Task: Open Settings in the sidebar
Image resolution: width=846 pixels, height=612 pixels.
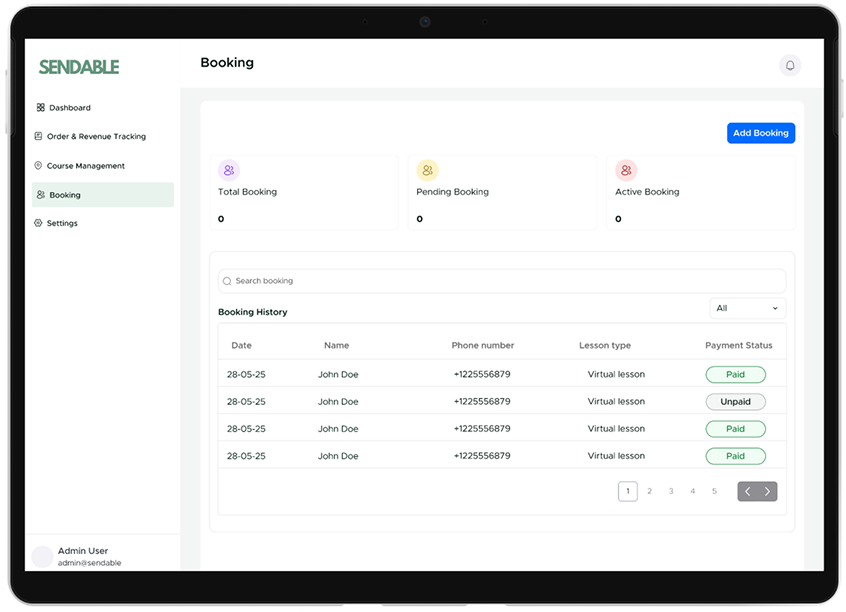Action: pyautogui.click(x=61, y=223)
